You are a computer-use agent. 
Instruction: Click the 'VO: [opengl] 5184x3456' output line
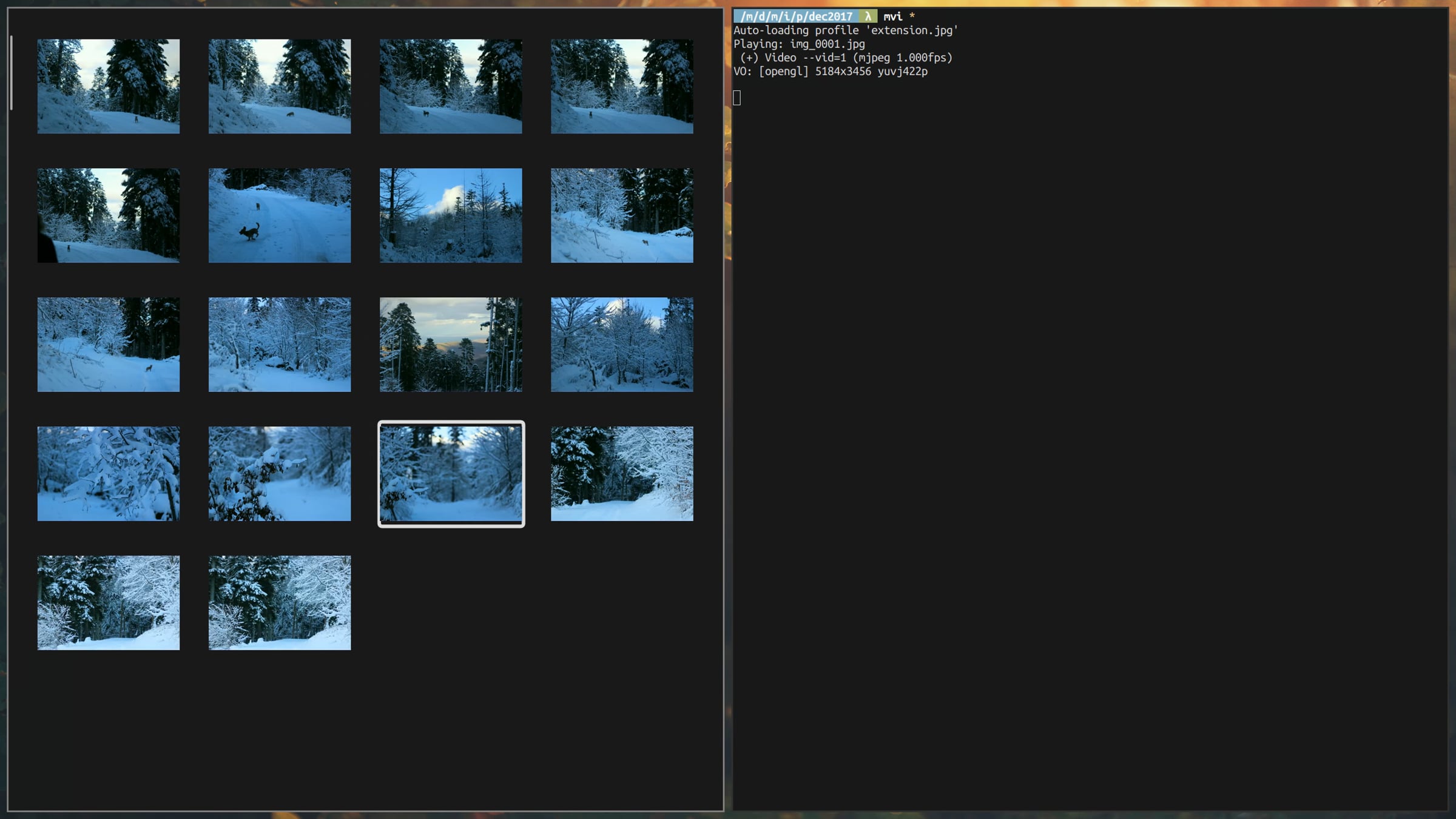pyautogui.click(x=831, y=72)
